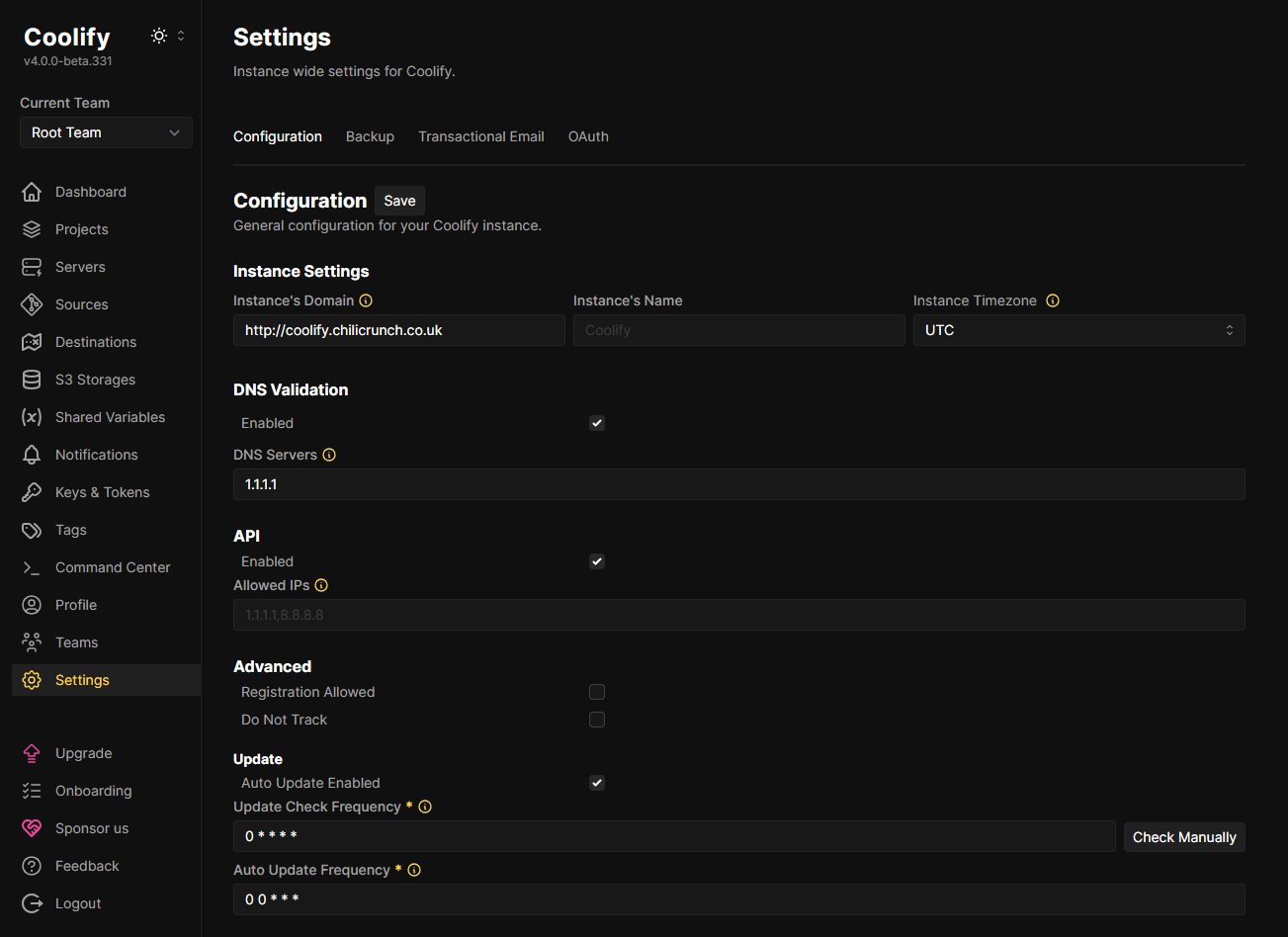This screenshot has width=1288, height=937.
Task: Open S3 Storages database icon
Action: coord(32,380)
